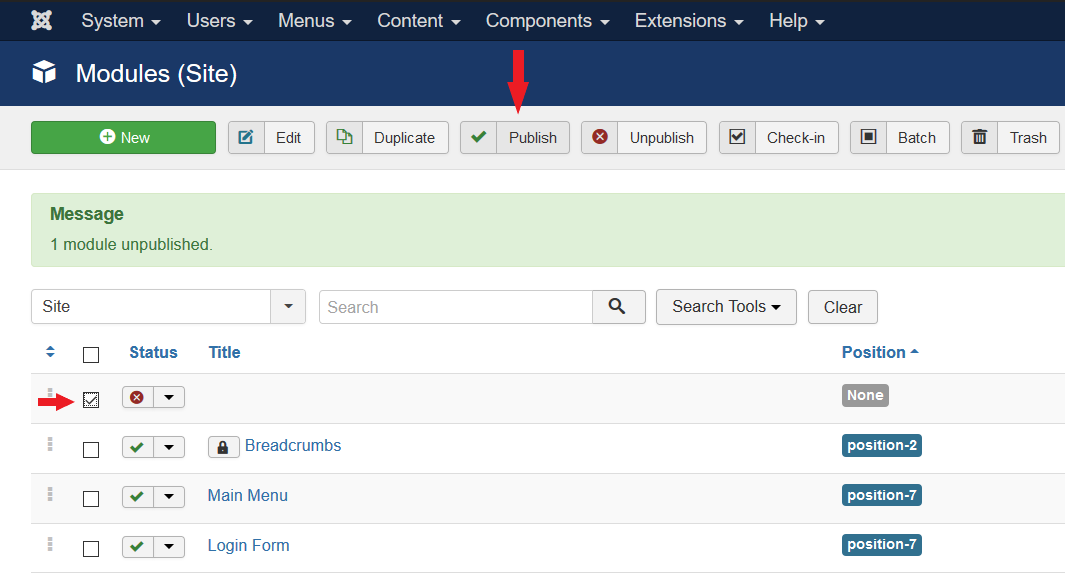Click the lock icon beside Breadcrumbs
This screenshot has width=1065, height=576.
click(x=223, y=447)
